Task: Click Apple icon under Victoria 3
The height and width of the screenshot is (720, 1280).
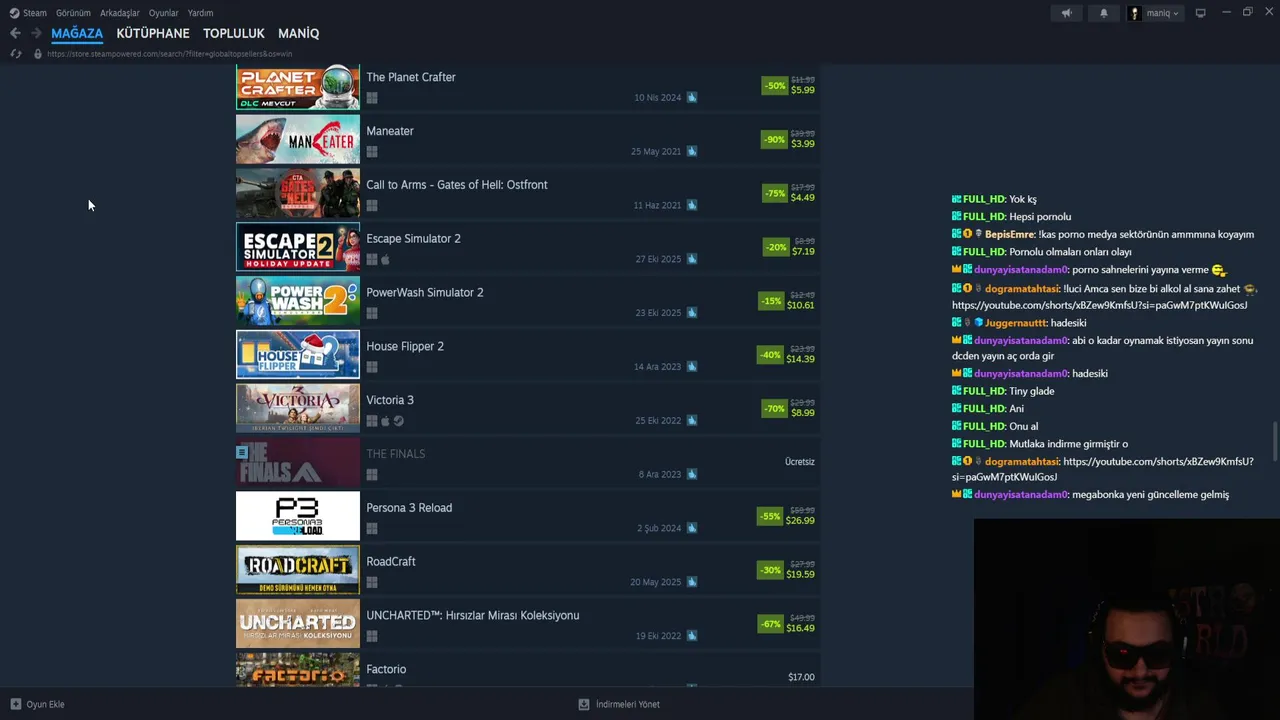Action: [385, 421]
